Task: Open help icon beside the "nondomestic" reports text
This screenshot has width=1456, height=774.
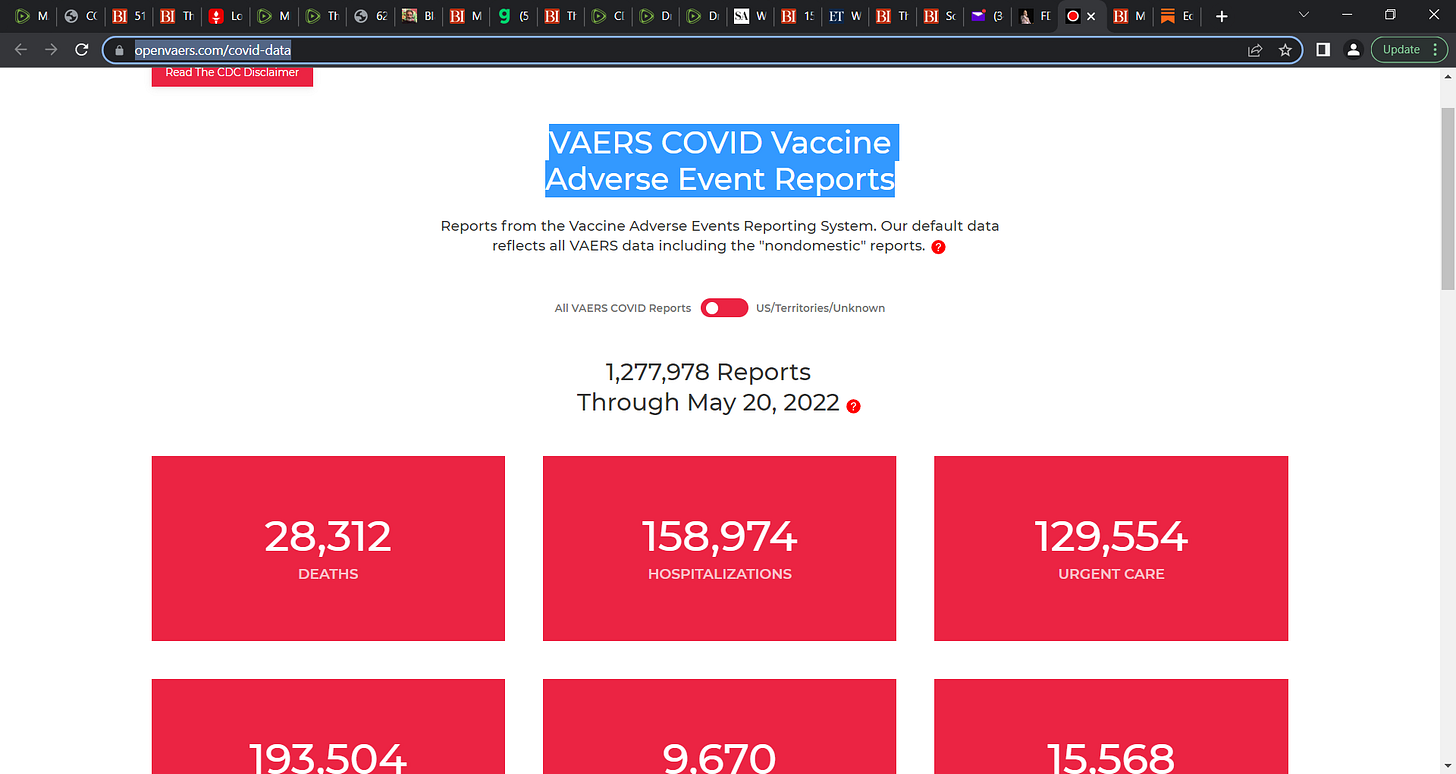Action: point(938,247)
